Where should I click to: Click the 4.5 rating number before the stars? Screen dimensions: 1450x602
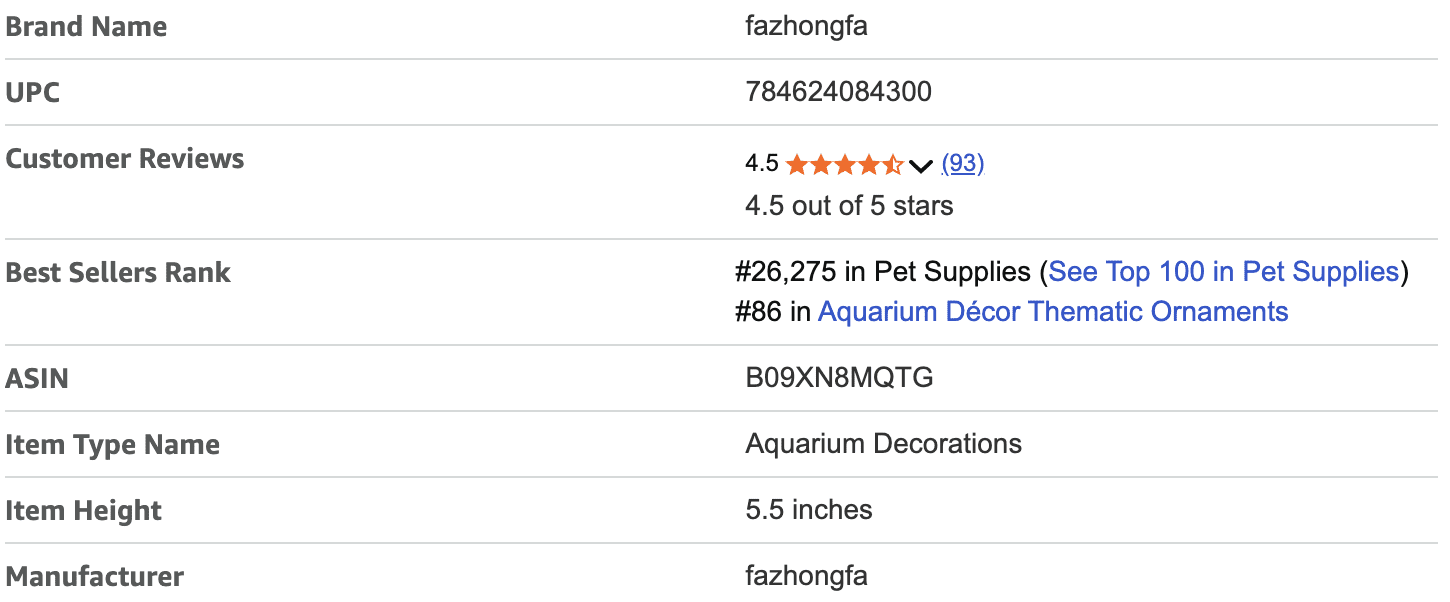761,164
